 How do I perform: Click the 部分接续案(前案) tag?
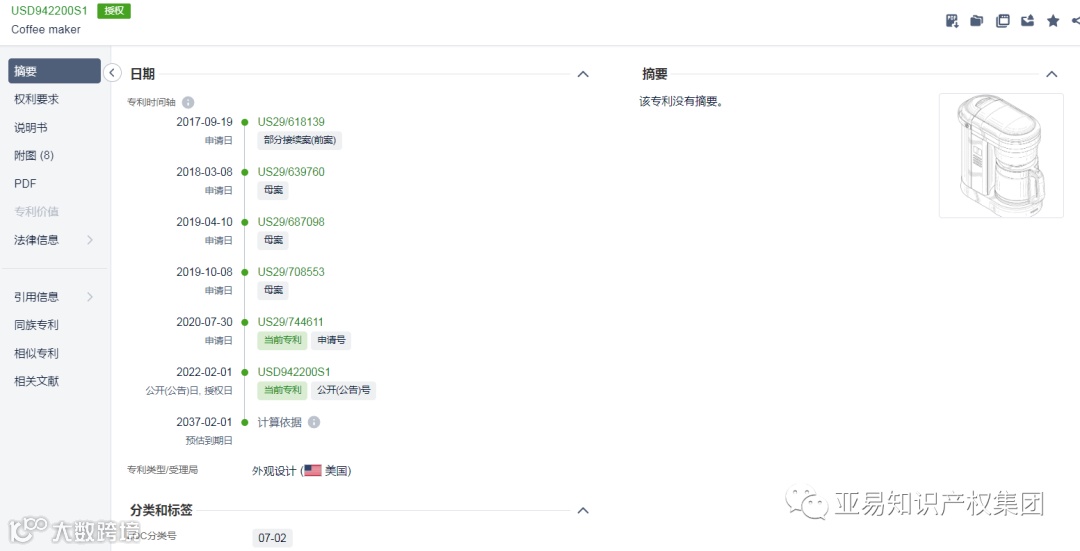point(300,140)
